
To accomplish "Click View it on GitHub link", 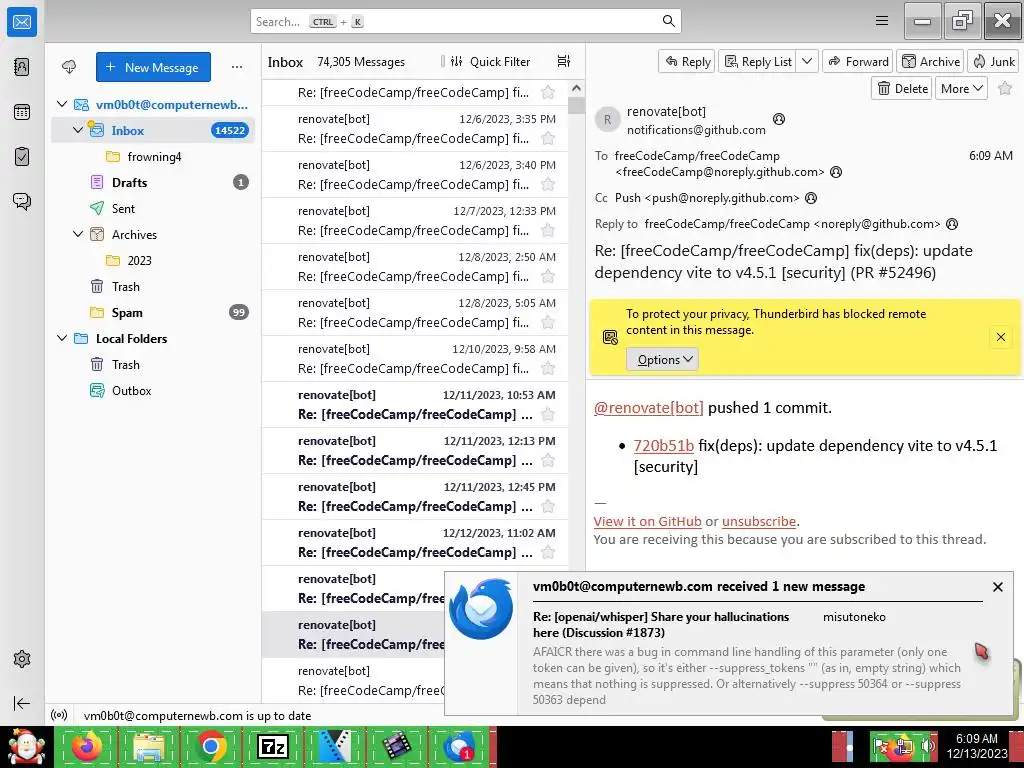I will 647,521.
